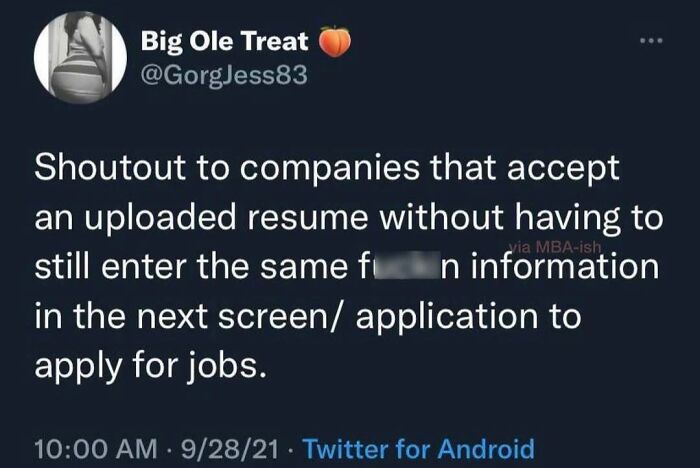Click the peach emoji next to the name
700x468 pixels.
point(334,43)
